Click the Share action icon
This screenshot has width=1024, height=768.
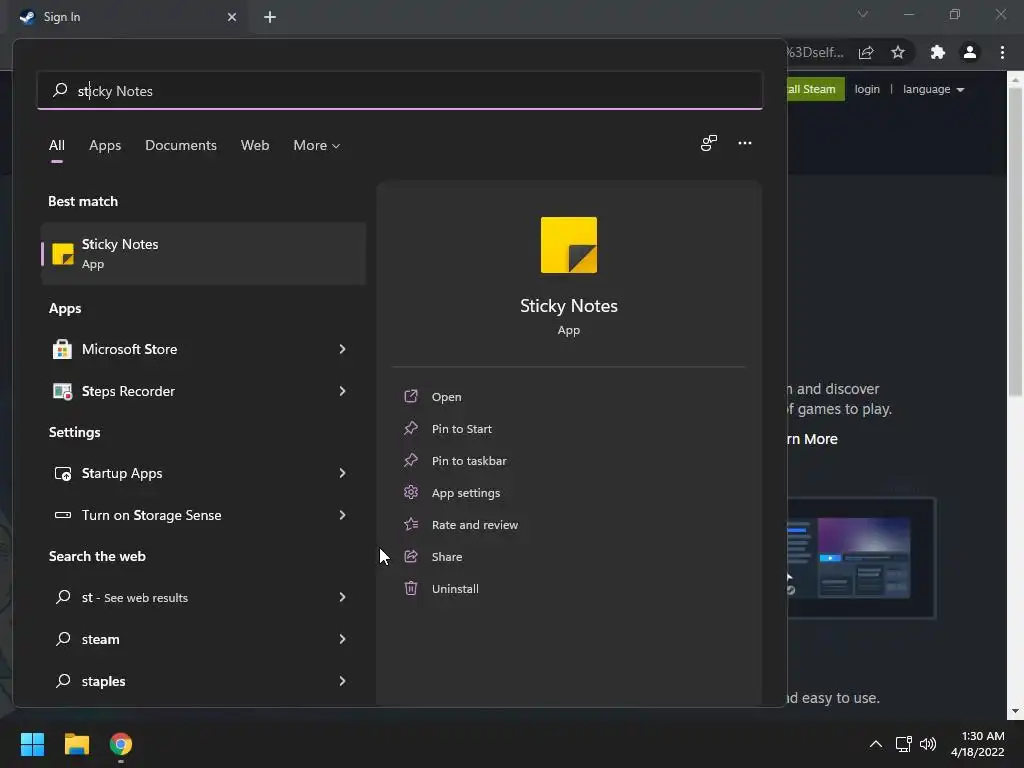coord(411,556)
